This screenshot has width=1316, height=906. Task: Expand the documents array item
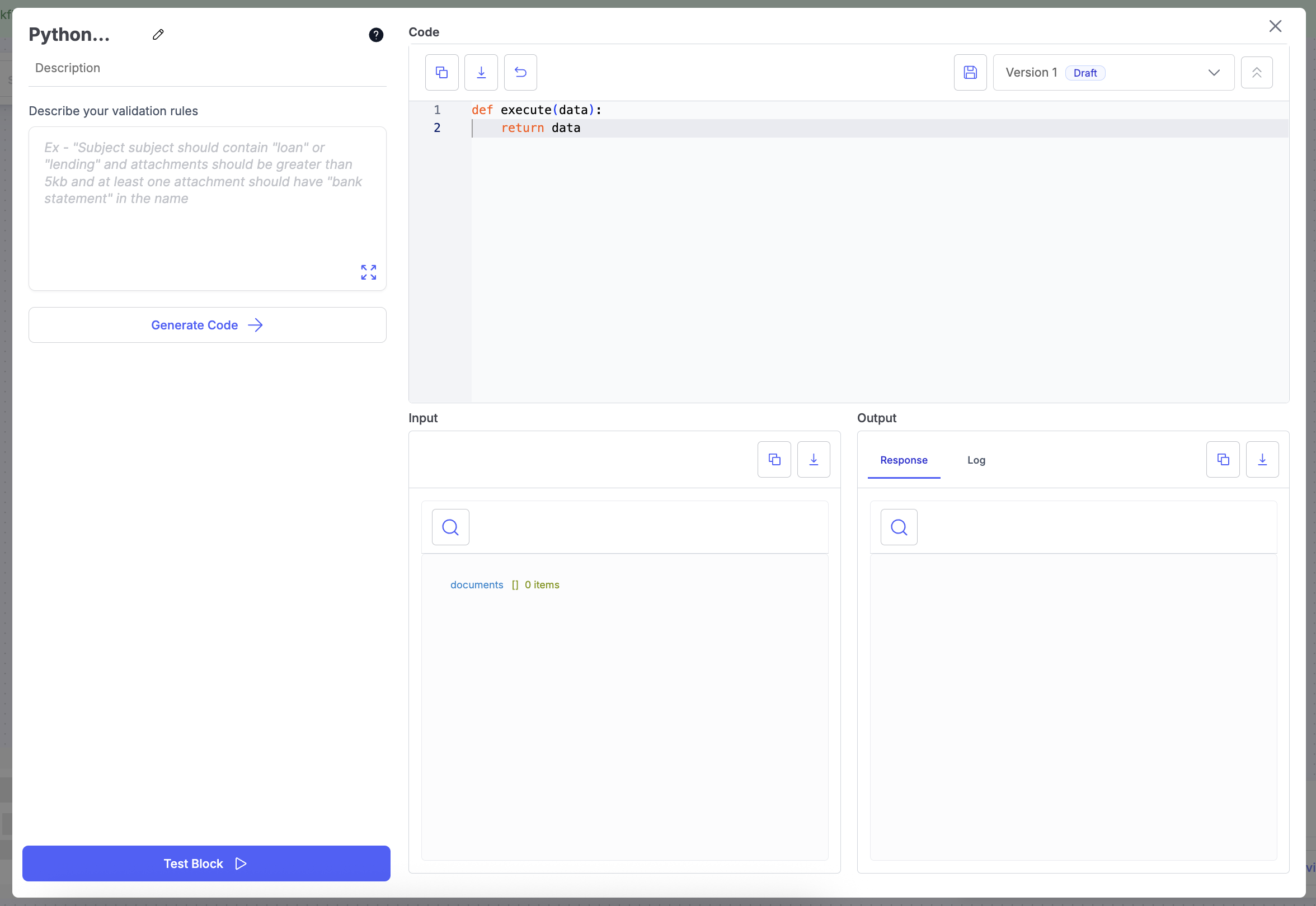[x=476, y=584]
